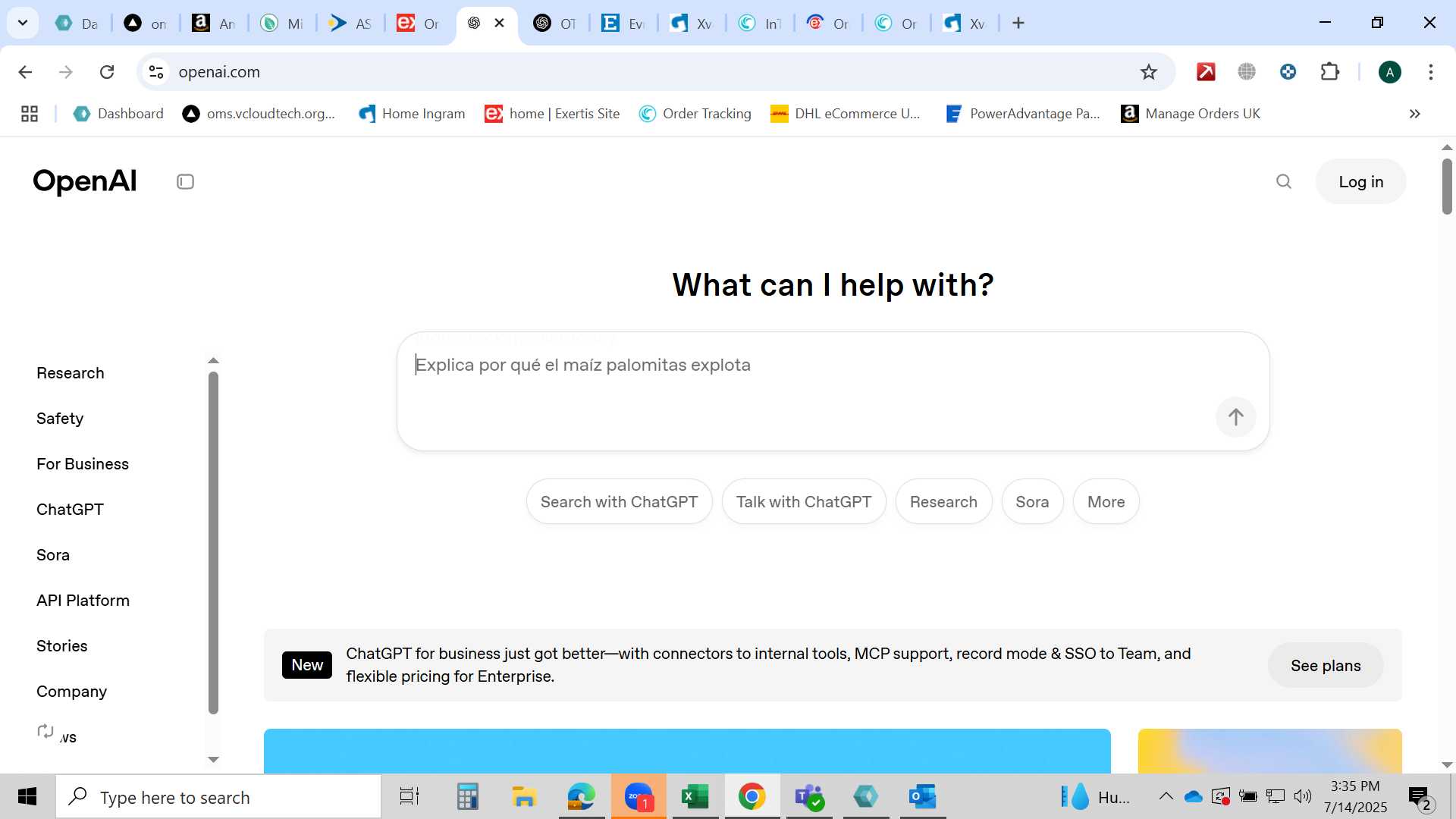Click sidebar scroll-up arrow
The image size is (1456, 819).
213,361
